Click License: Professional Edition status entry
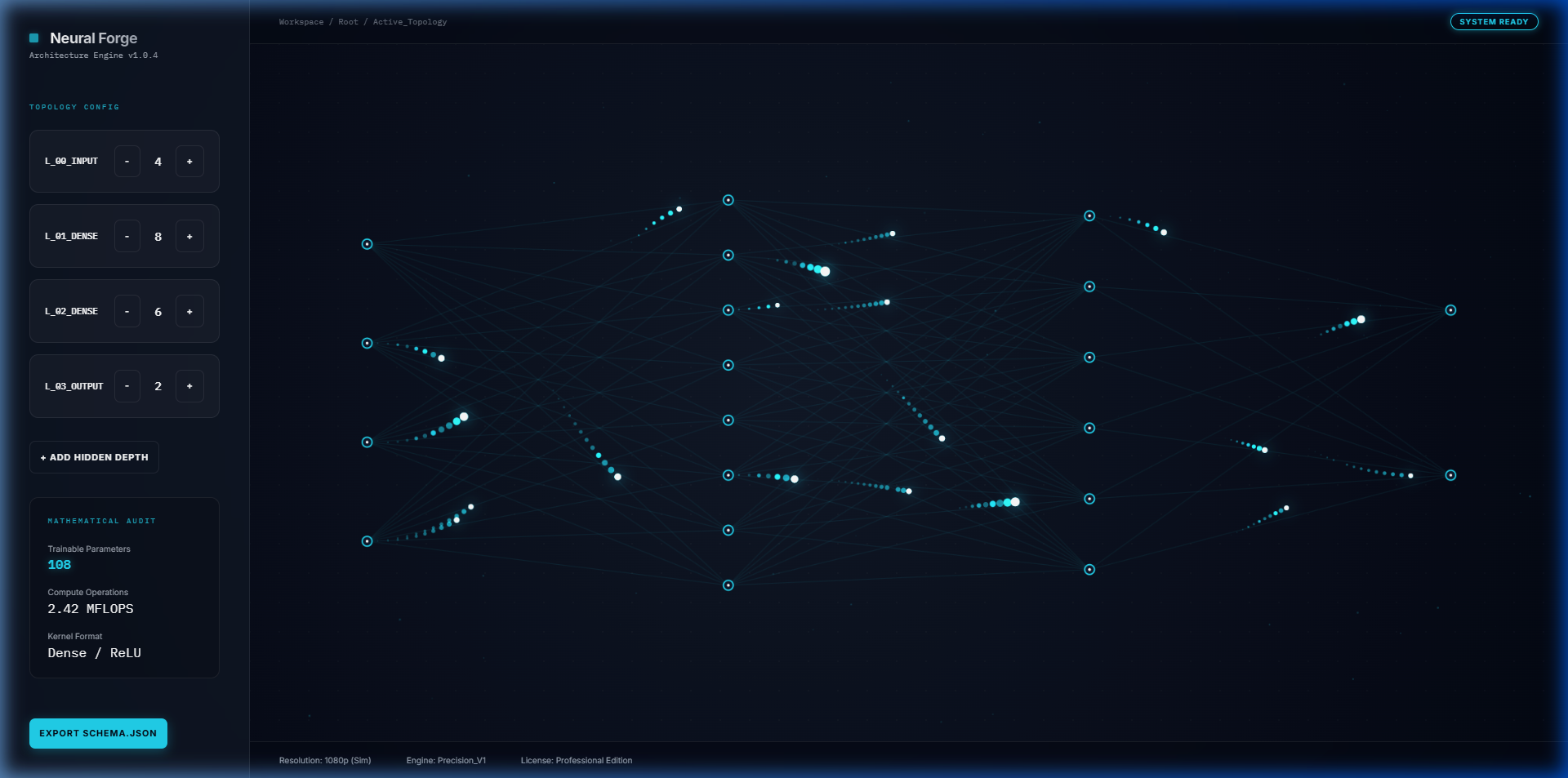 tap(577, 761)
